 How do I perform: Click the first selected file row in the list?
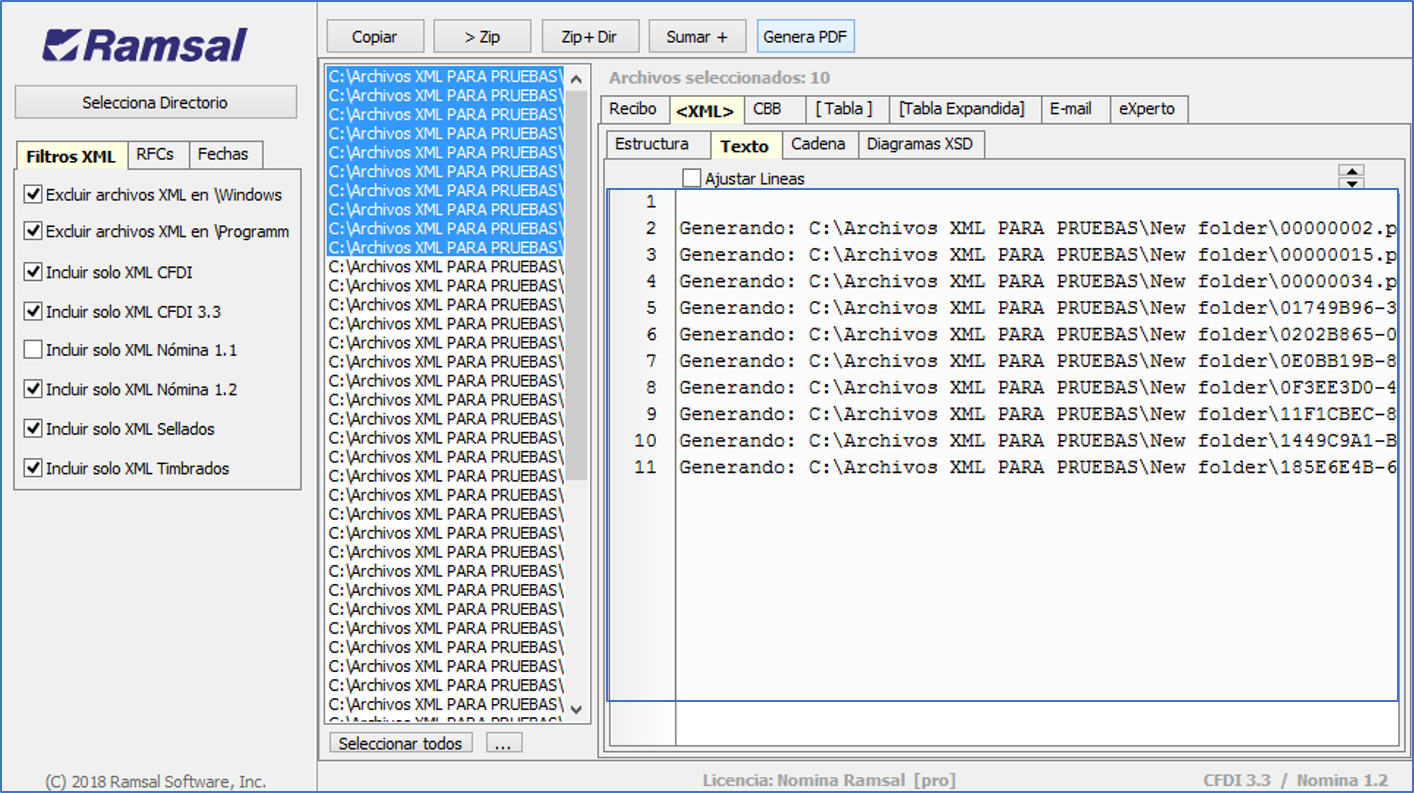445,77
